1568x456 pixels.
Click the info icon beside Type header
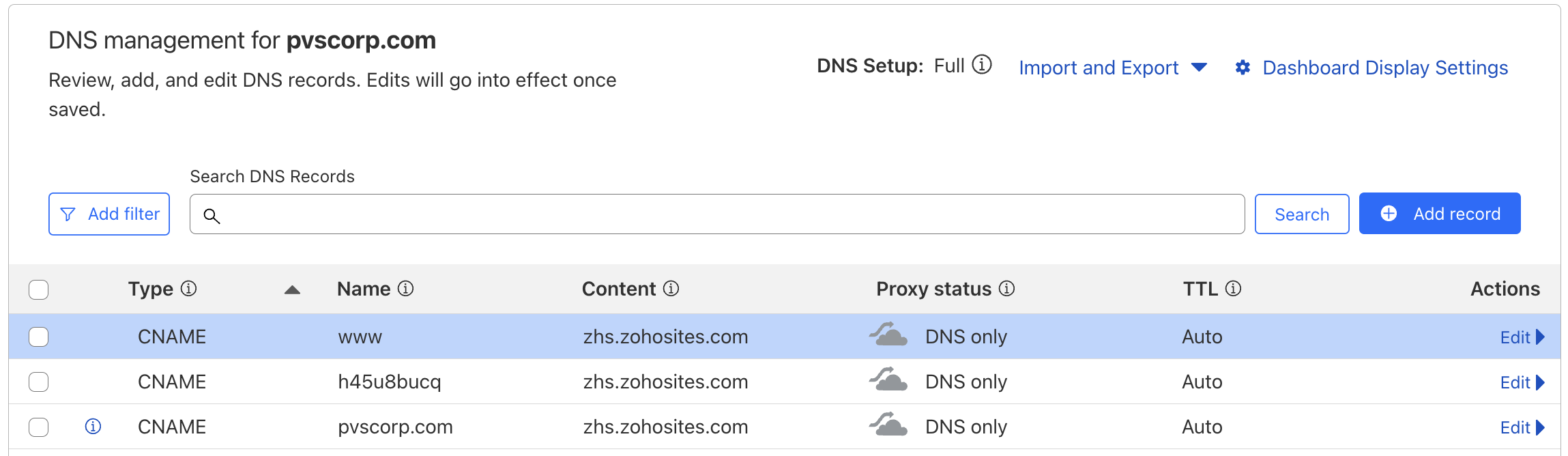tap(188, 289)
